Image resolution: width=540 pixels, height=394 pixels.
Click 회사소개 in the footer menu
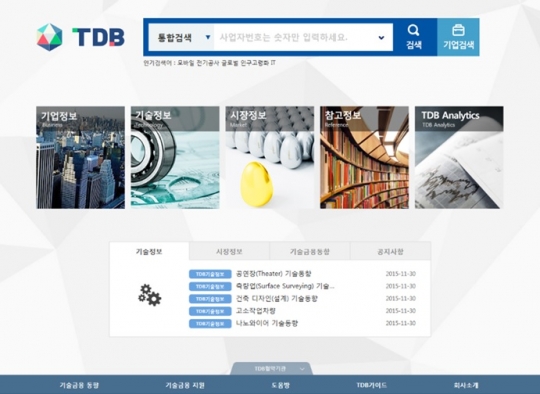pos(466,385)
